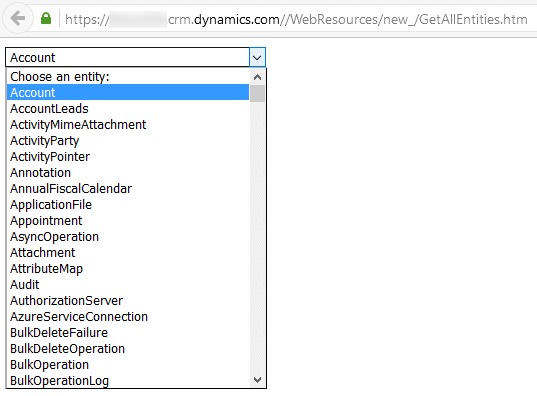
Task: Select ActivityPointer entity
Action: pos(128,157)
